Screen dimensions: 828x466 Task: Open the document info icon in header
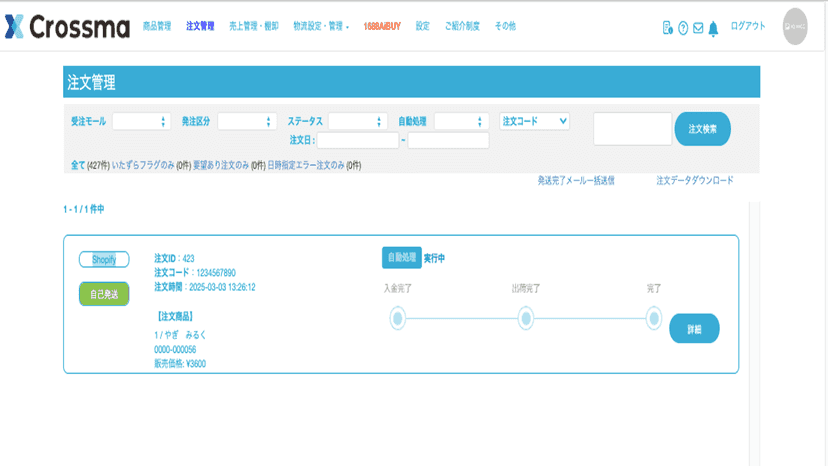coord(667,27)
